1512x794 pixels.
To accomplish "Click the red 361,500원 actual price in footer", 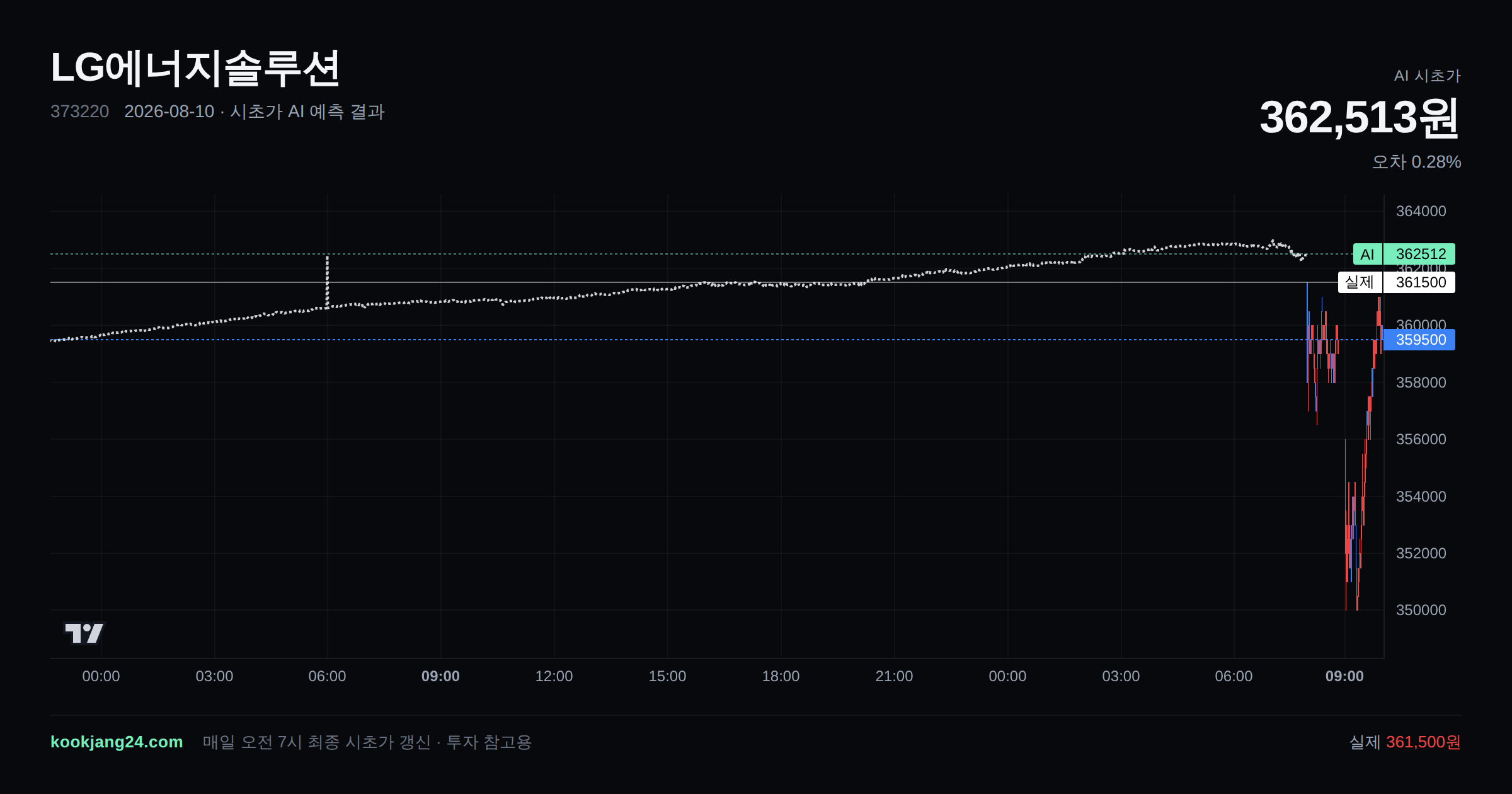I will [1423, 742].
